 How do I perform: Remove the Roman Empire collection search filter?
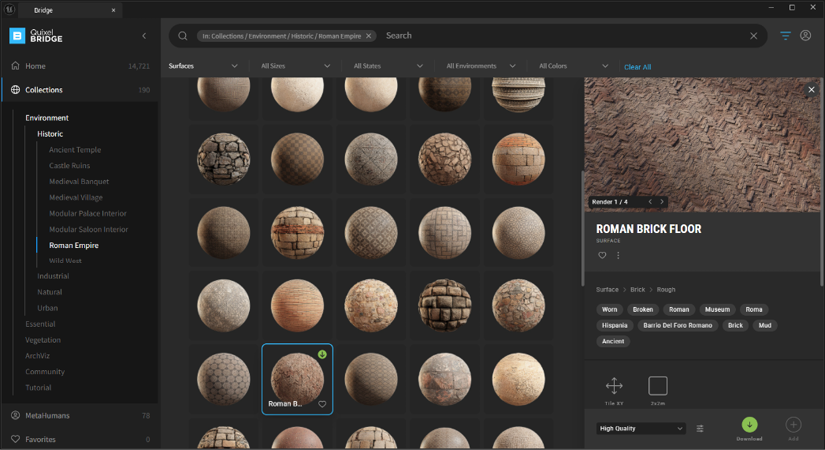[368, 36]
